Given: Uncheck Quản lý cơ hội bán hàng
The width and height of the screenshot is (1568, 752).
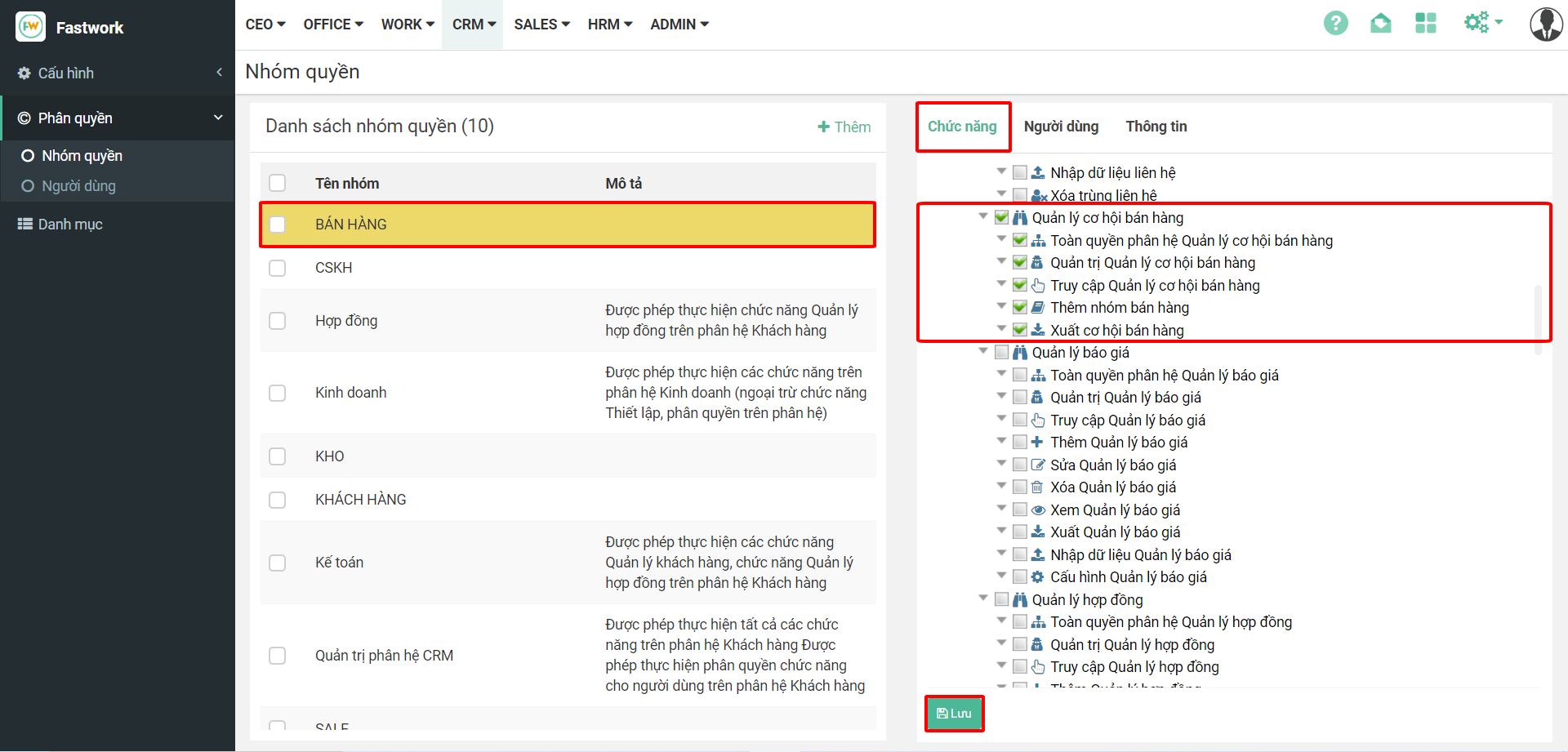Looking at the screenshot, I should click(1002, 218).
